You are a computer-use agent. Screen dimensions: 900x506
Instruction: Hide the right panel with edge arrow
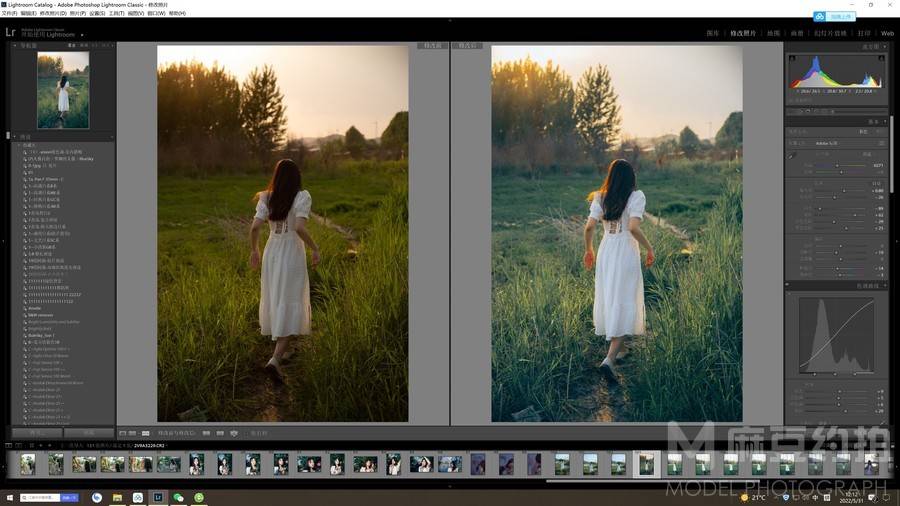click(x=897, y=241)
